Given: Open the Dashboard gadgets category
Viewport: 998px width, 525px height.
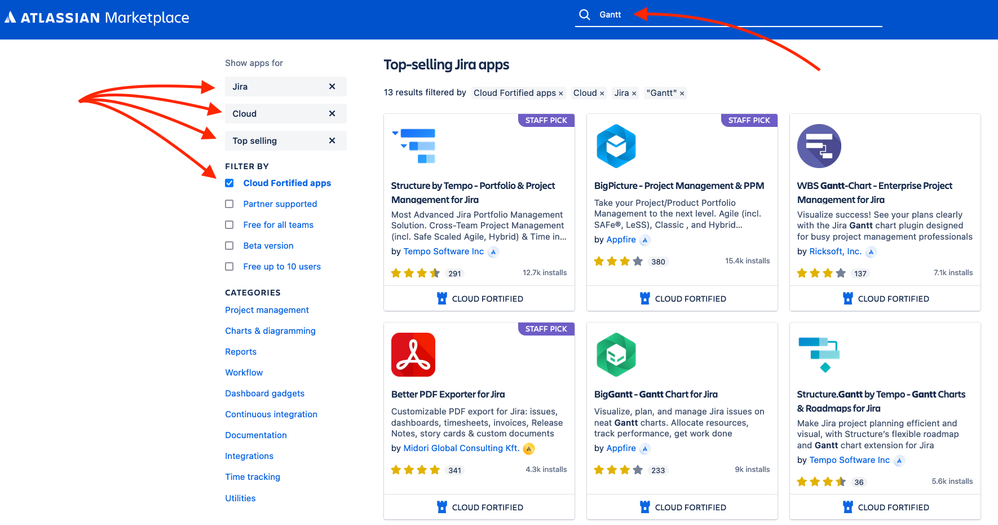Looking at the screenshot, I should click(x=265, y=393).
